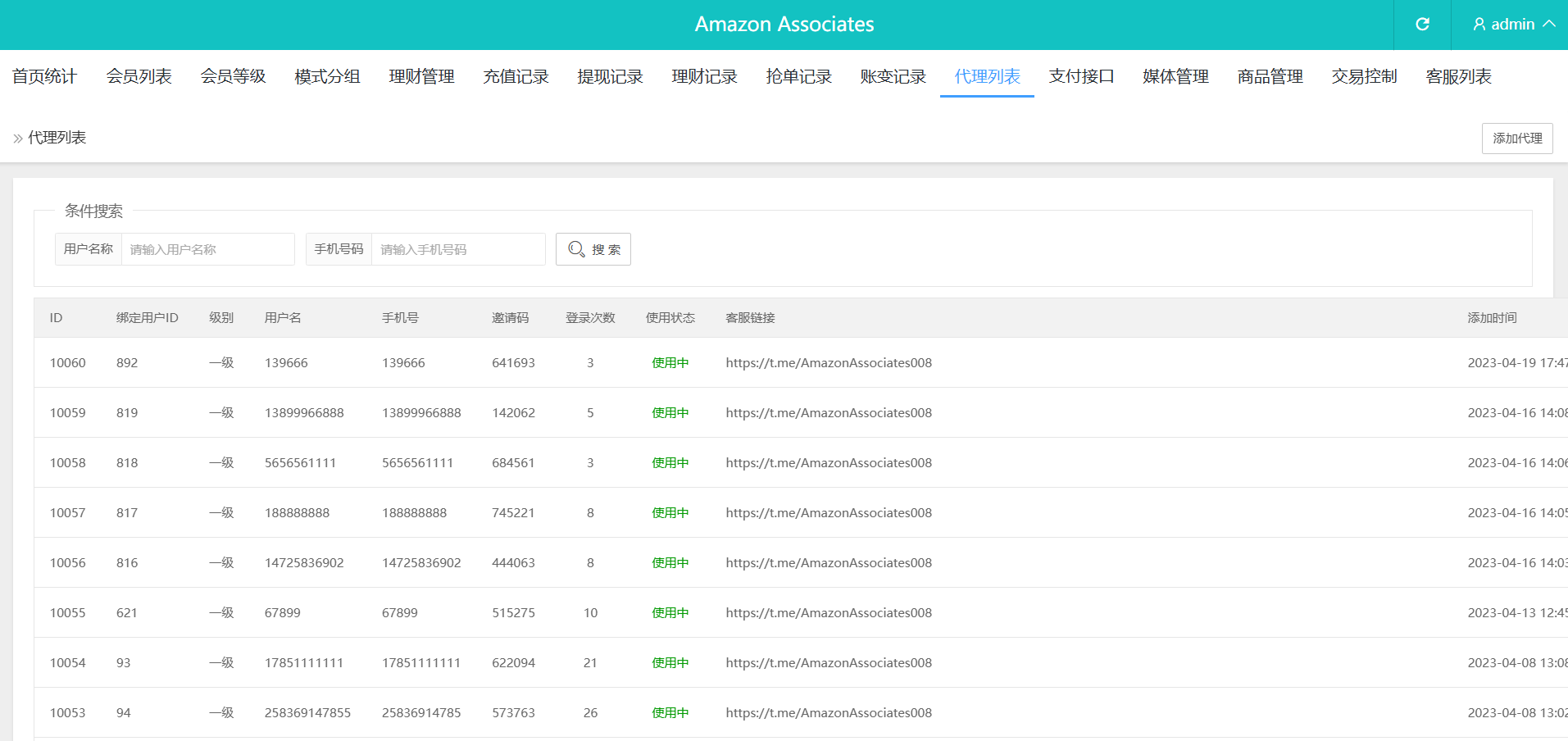Open the 首页统计 tab
1568x741 pixels.
coord(45,76)
